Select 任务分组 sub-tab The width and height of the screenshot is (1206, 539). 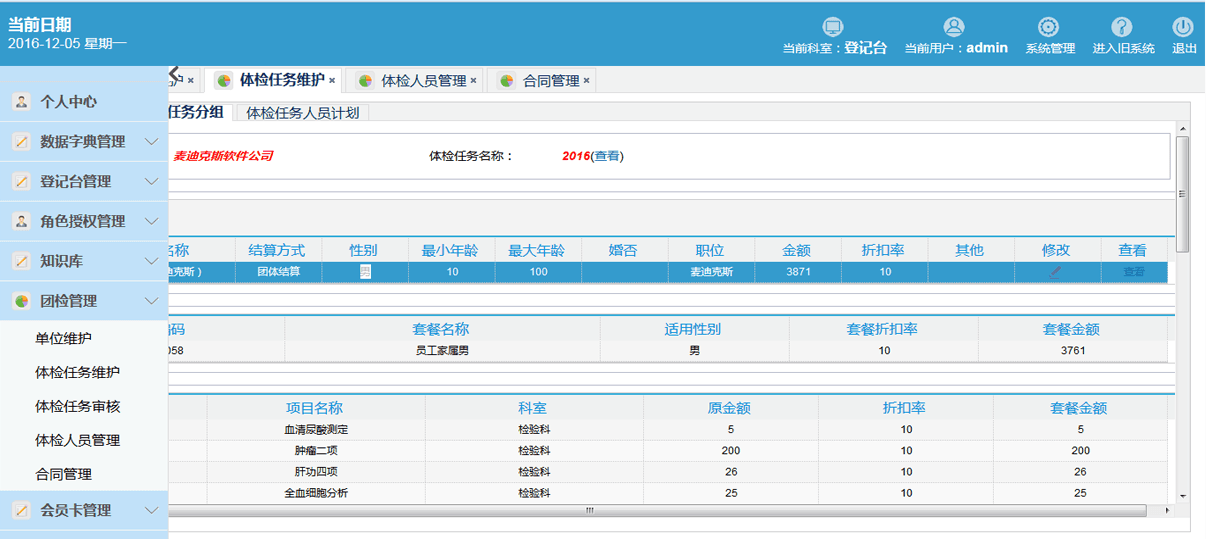198,112
